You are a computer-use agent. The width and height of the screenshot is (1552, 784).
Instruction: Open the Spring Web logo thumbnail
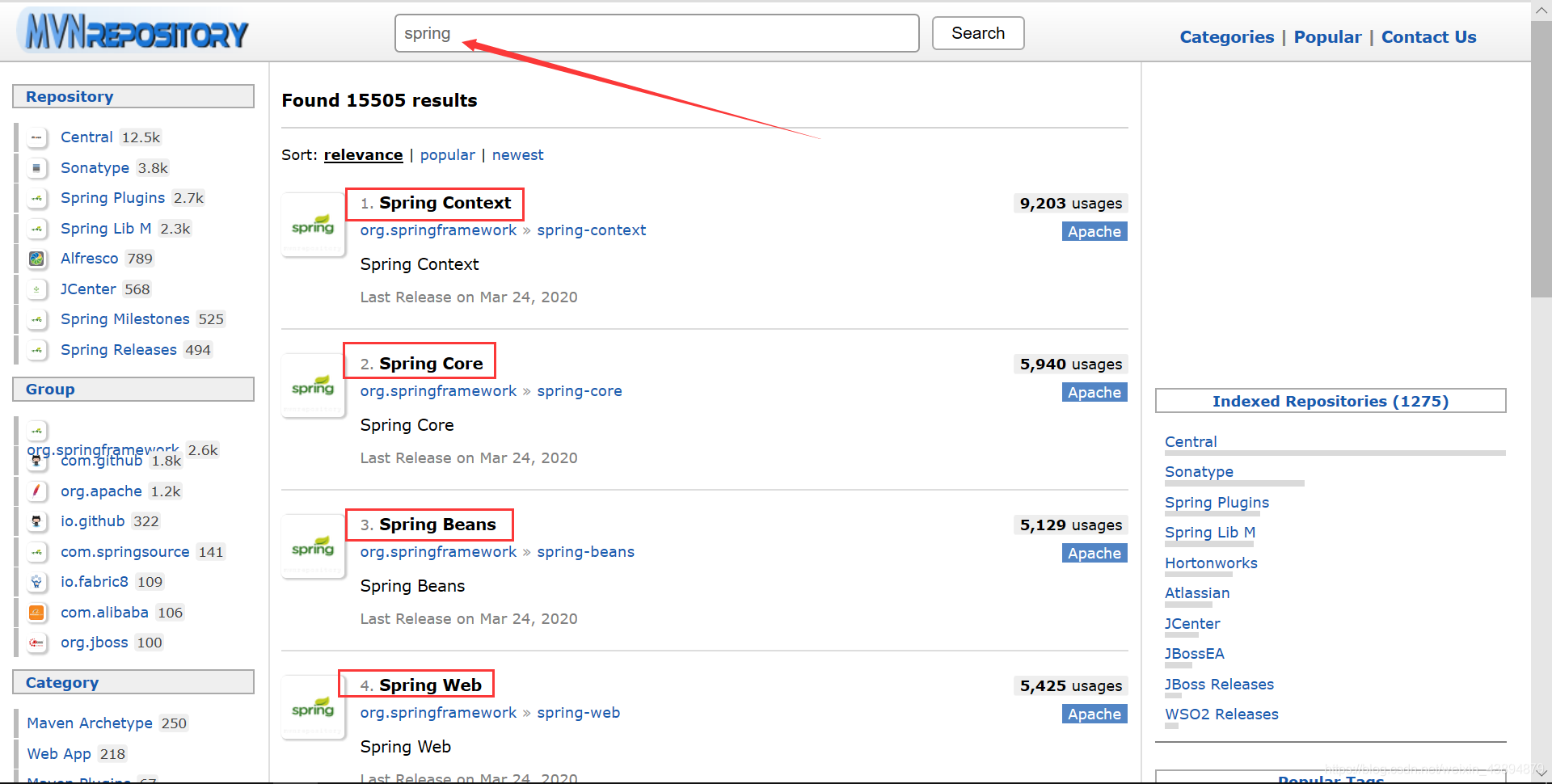point(313,707)
